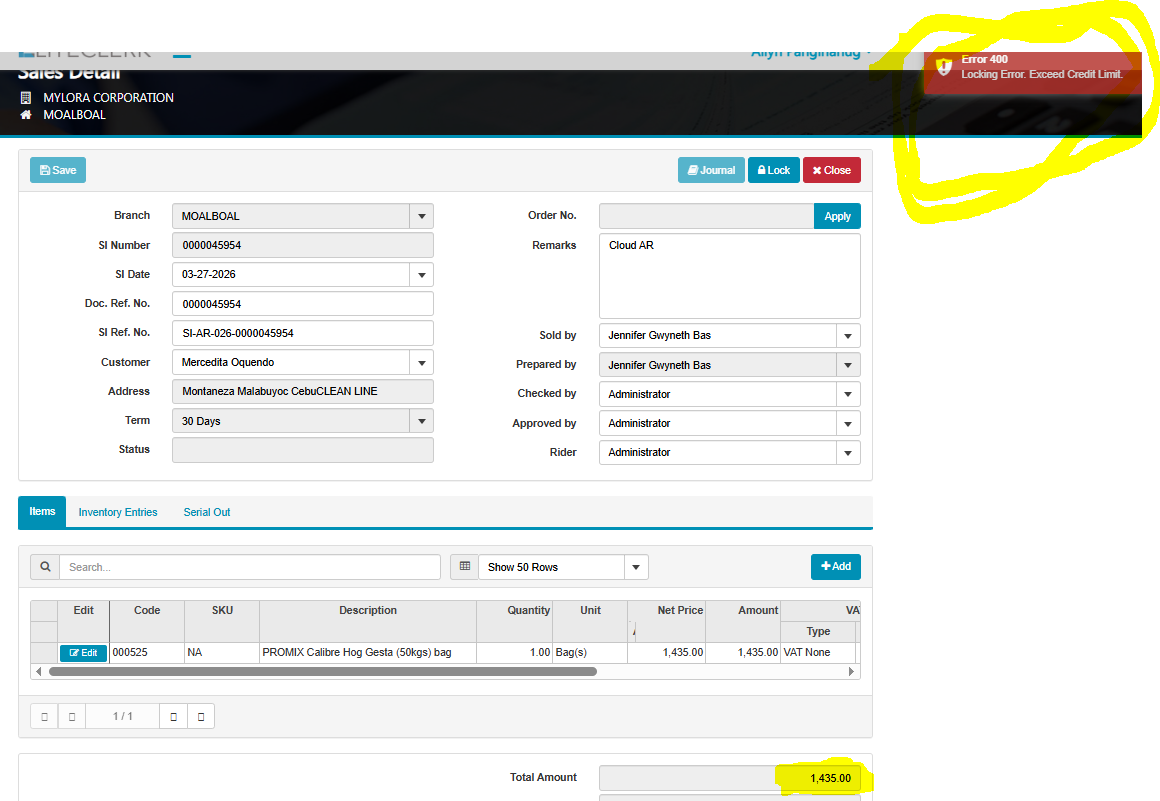
Task: Edit item row 000525
Action: (84, 653)
